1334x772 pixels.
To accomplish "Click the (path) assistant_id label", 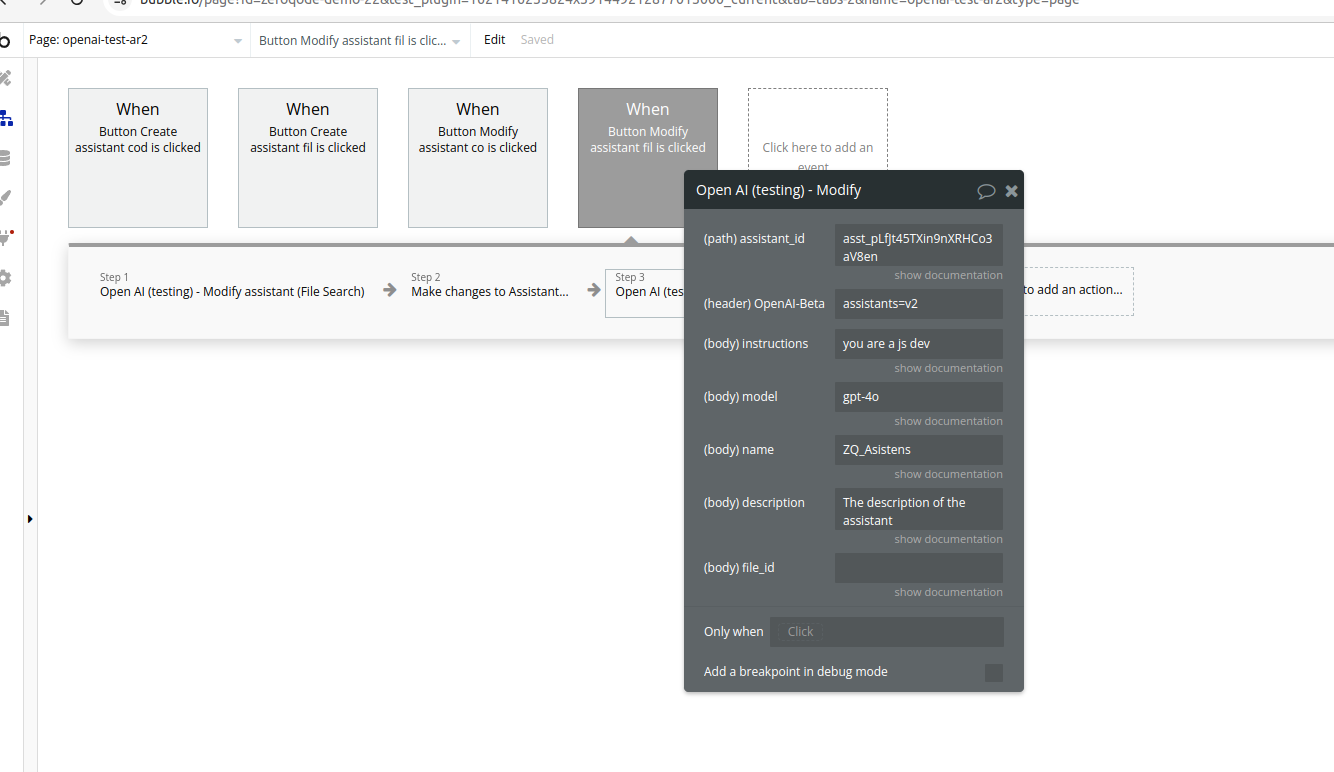I will pyautogui.click(x=754, y=238).
